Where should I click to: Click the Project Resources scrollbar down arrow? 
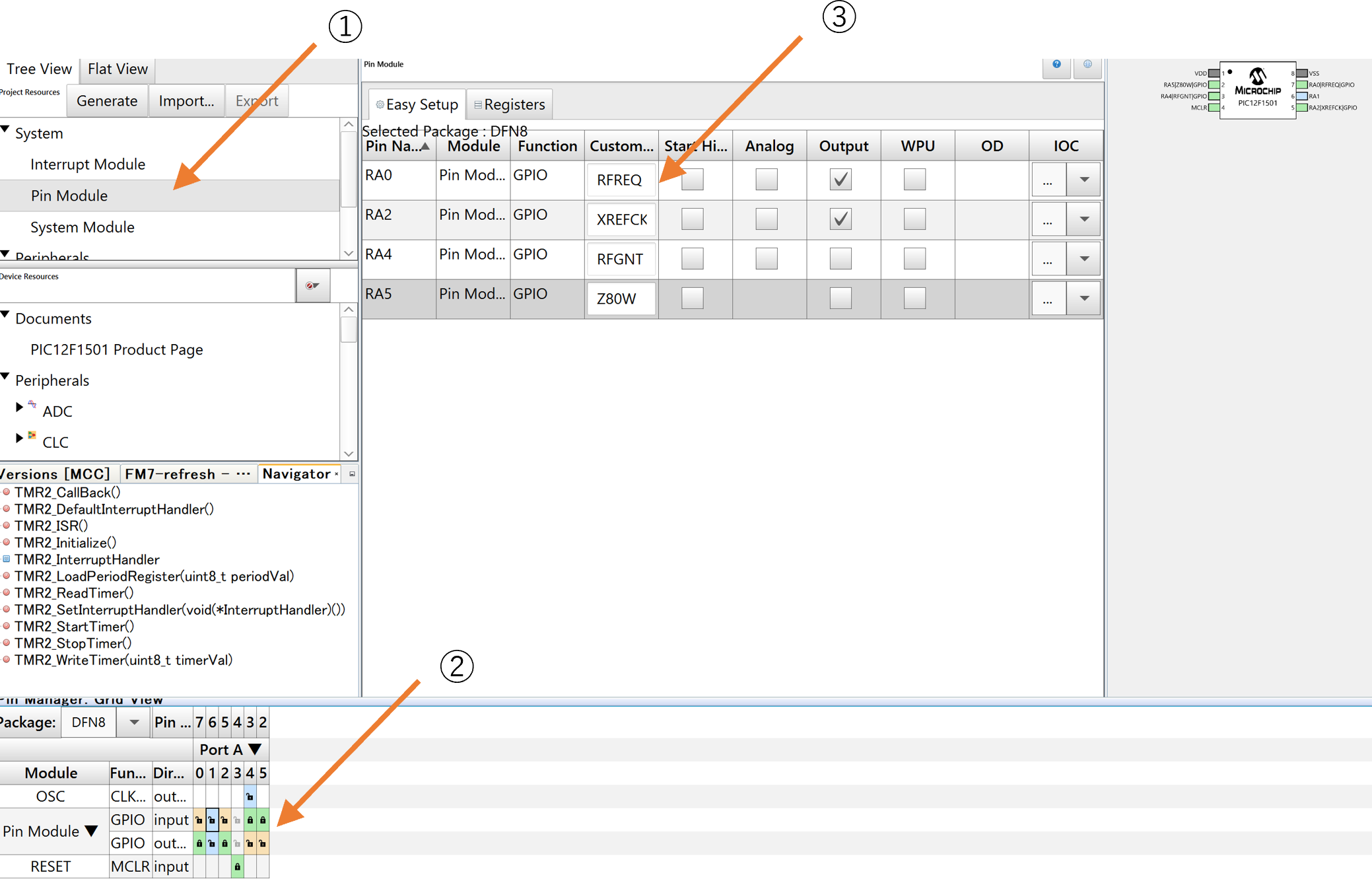[349, 254]
